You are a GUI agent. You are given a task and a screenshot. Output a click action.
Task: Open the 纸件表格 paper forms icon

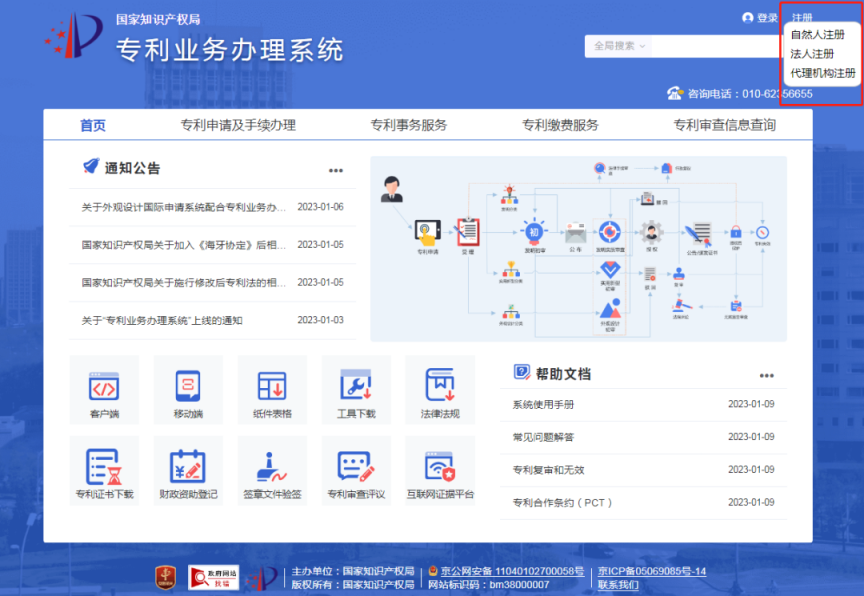tap(272, 390)
